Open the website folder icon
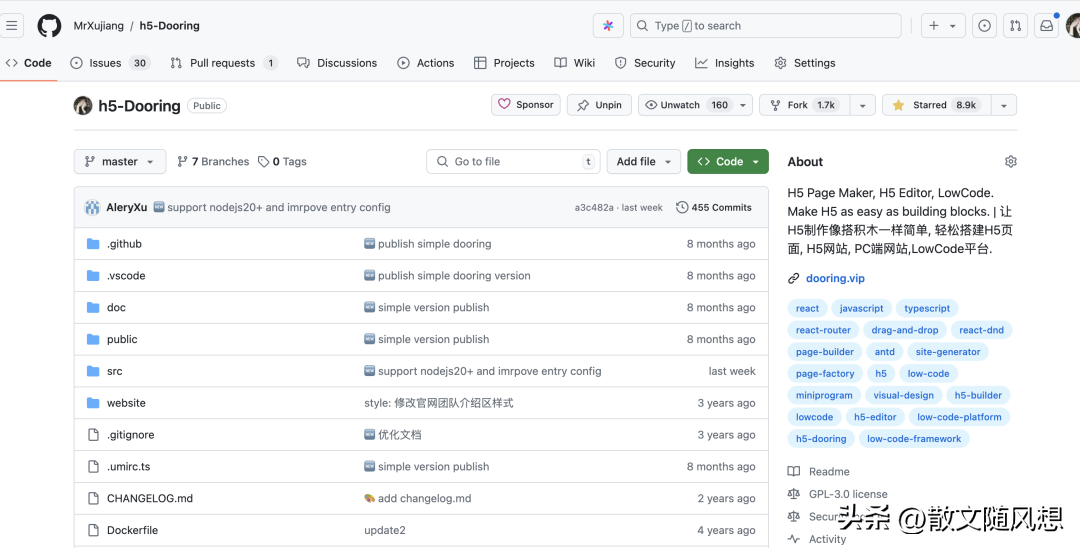Screen dimensions: 1080x548 point(93,403)
